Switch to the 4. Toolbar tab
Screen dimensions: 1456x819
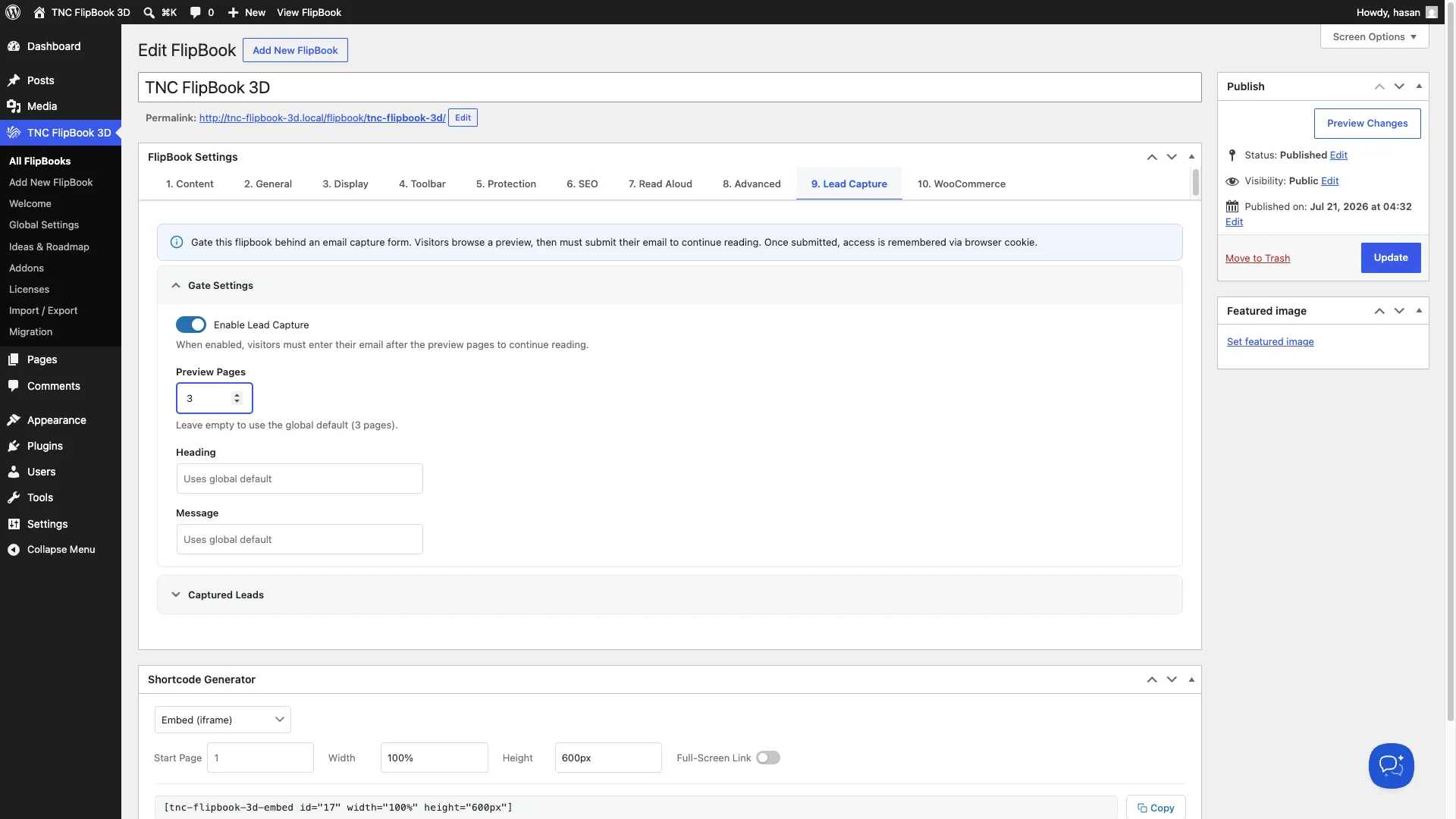coord(422,184)
